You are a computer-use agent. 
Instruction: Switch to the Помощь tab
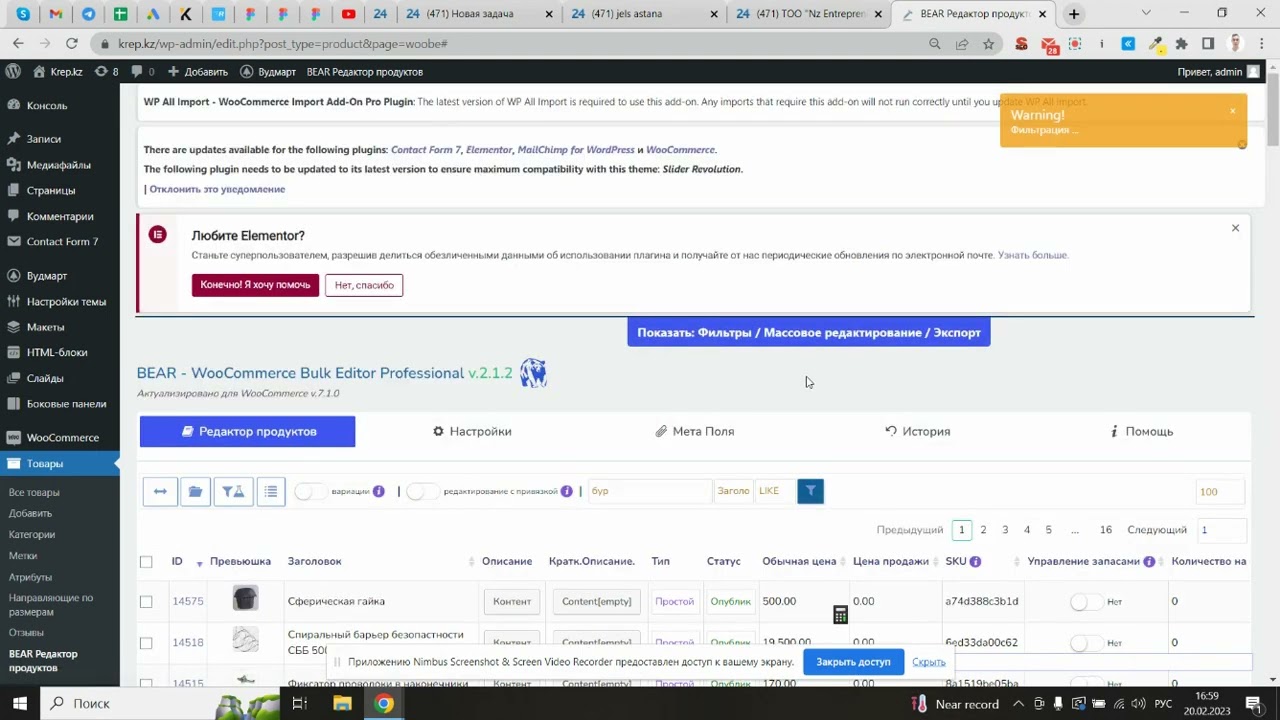[x=1141, y=431]
